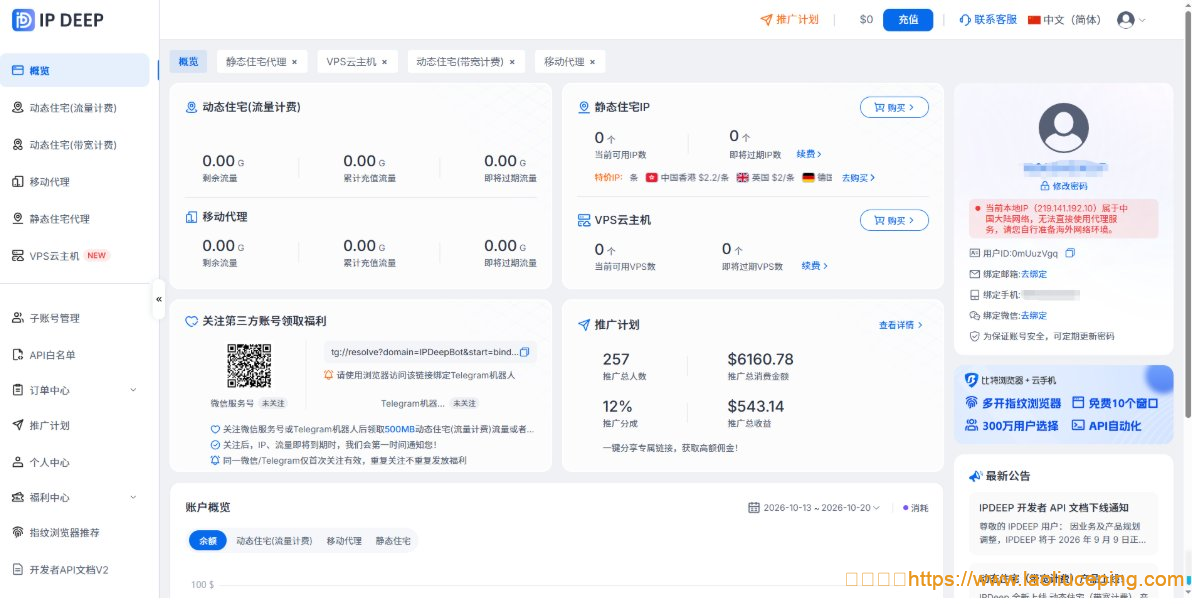1192x604 pixels.
Task: Open the date range picker 2026-10-13
Action: click(x=814, y=508)
